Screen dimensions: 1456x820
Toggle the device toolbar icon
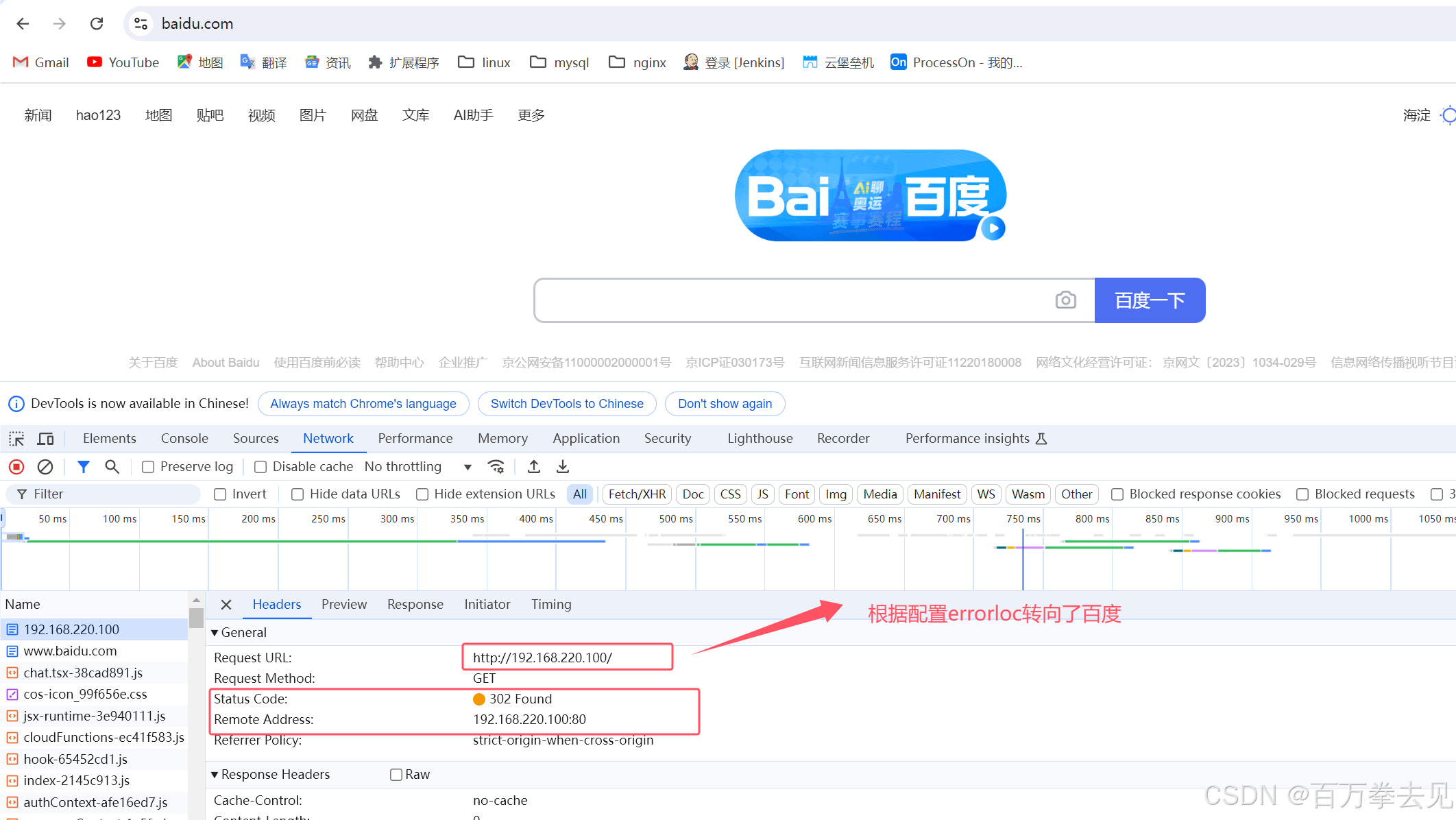pyautogui.click(x=46, y=439)
